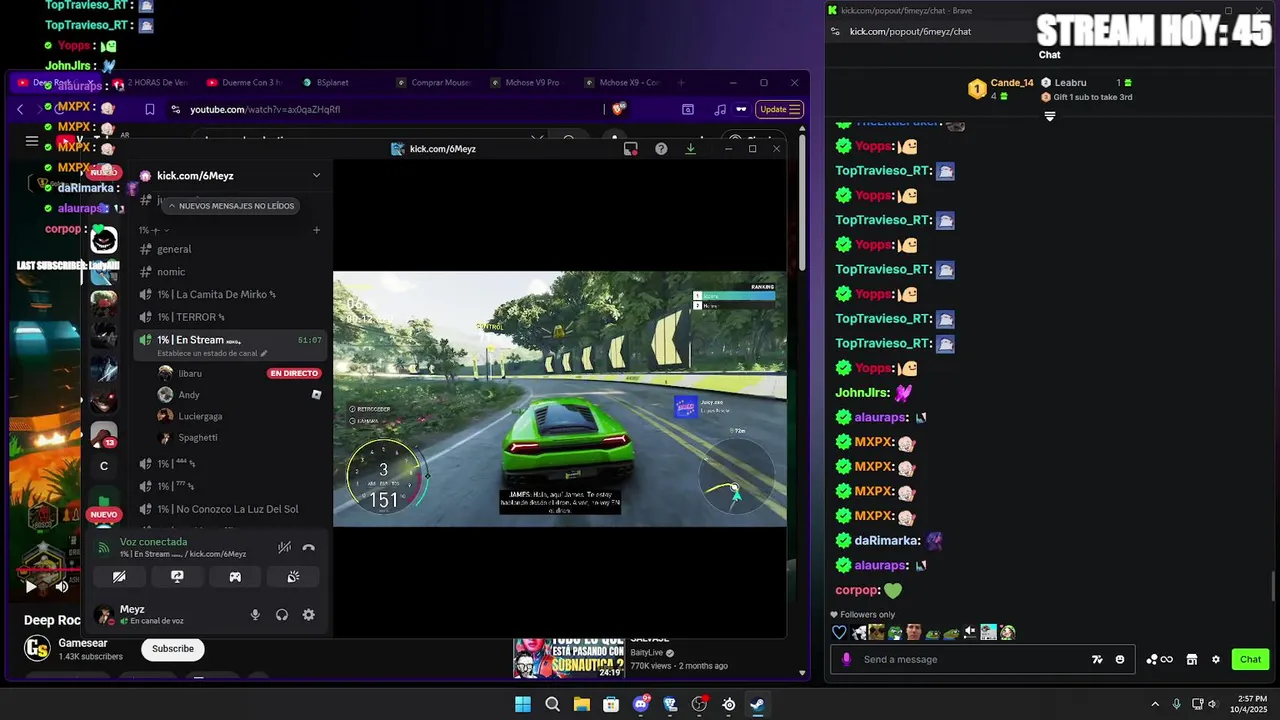Screen dimensions: 1280x720
Task: Select user Andy in voice channel
Action: point(188,395)
